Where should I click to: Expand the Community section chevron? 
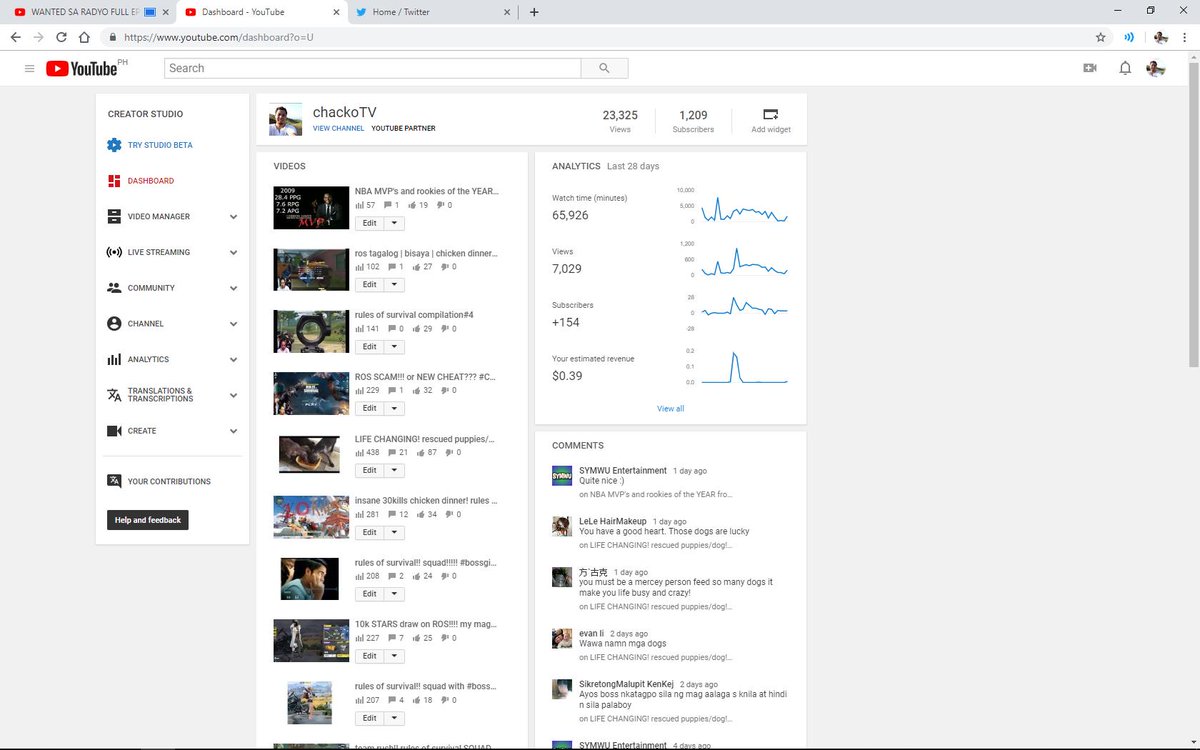tap(233, 288)
